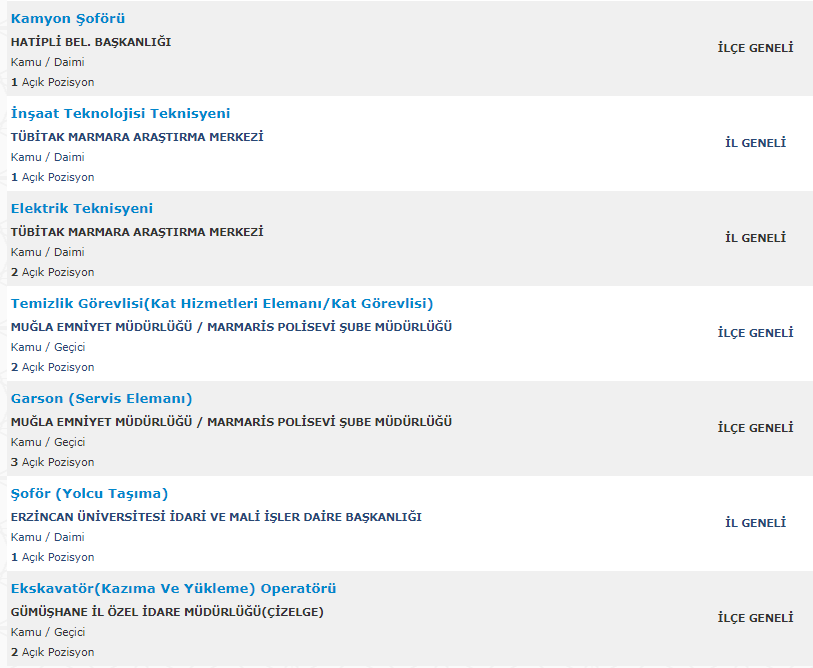The image size is (813, 668).
Task: Open the Şoför (Yolcu Taşıma) listing
Action: coord(89,494)
